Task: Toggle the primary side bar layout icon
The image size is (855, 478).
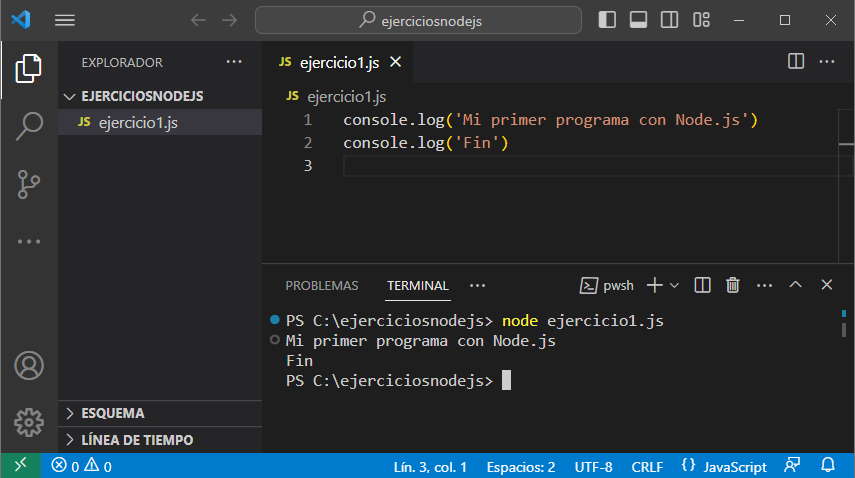Action: pos(607,20)
